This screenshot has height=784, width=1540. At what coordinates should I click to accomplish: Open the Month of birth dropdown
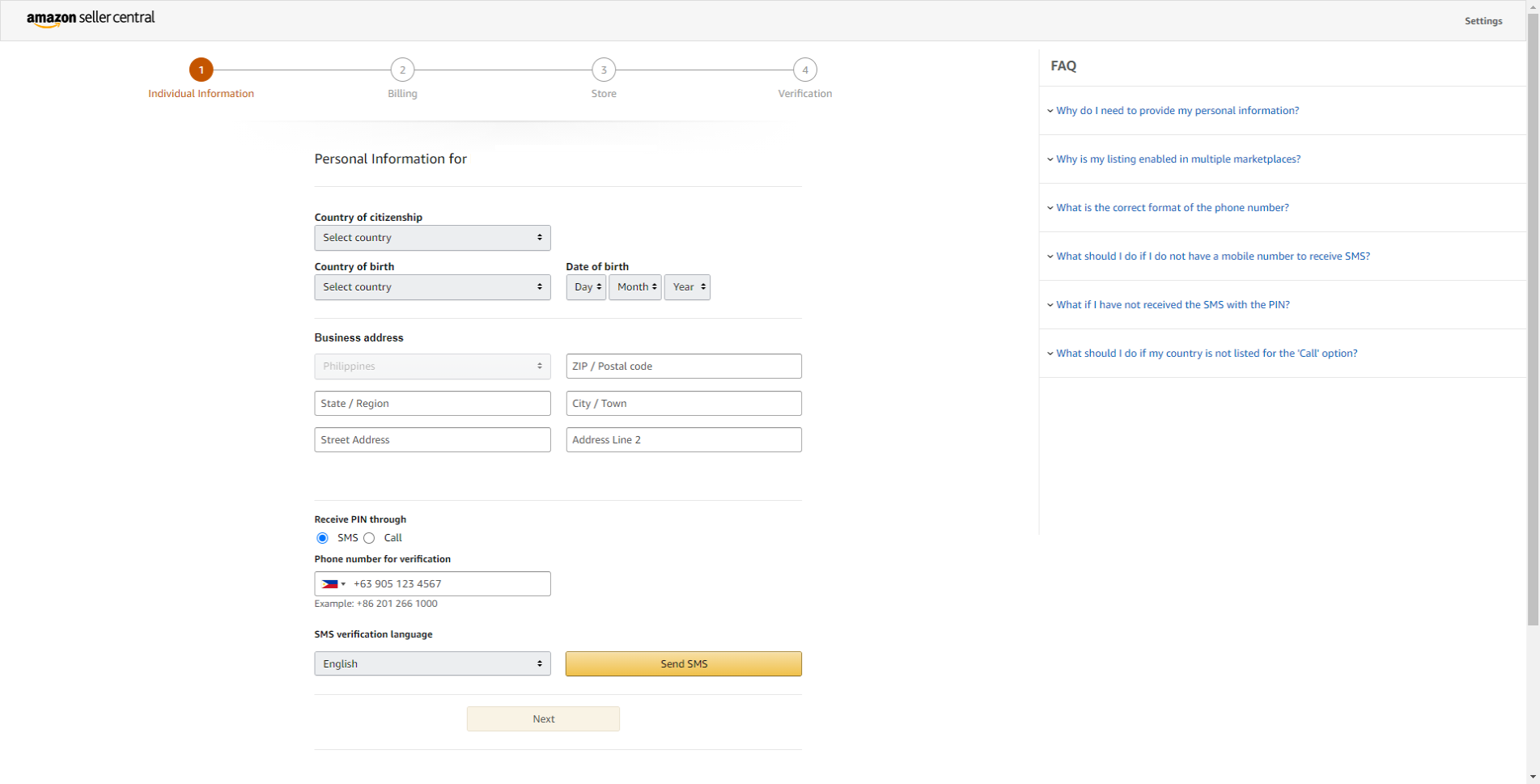[x=635, y=287]
